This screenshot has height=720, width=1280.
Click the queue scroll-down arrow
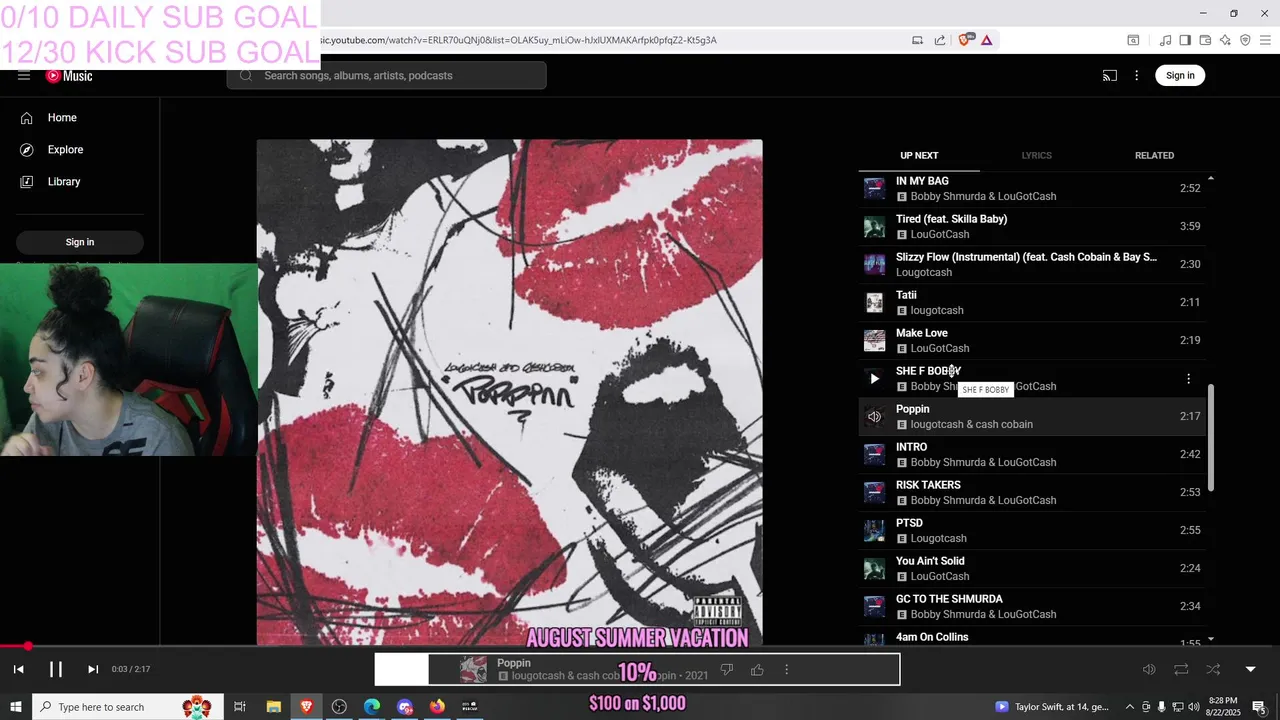[1211, 639]
